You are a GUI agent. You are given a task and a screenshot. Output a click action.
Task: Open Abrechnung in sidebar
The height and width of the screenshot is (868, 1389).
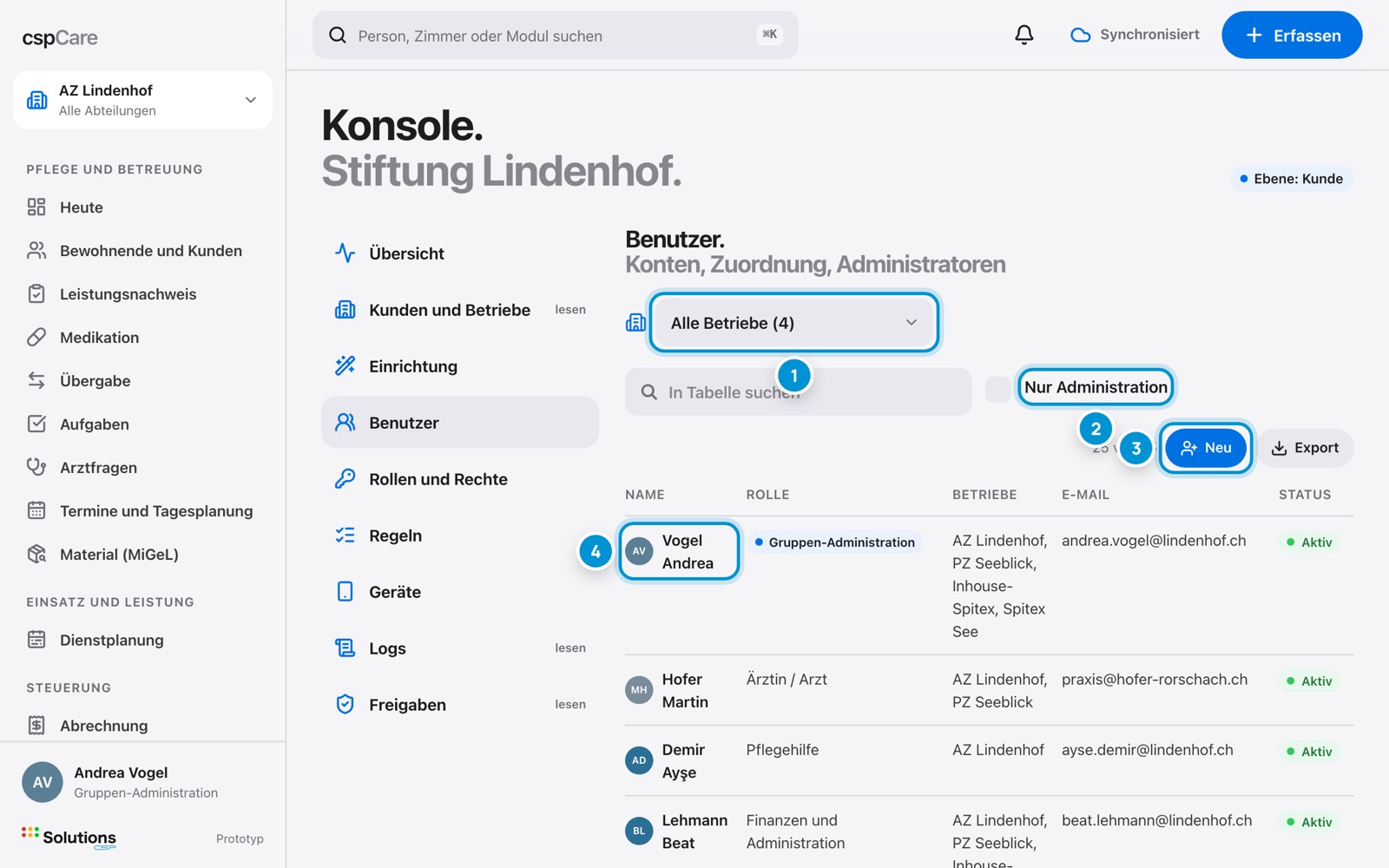[x=143, y=726]
